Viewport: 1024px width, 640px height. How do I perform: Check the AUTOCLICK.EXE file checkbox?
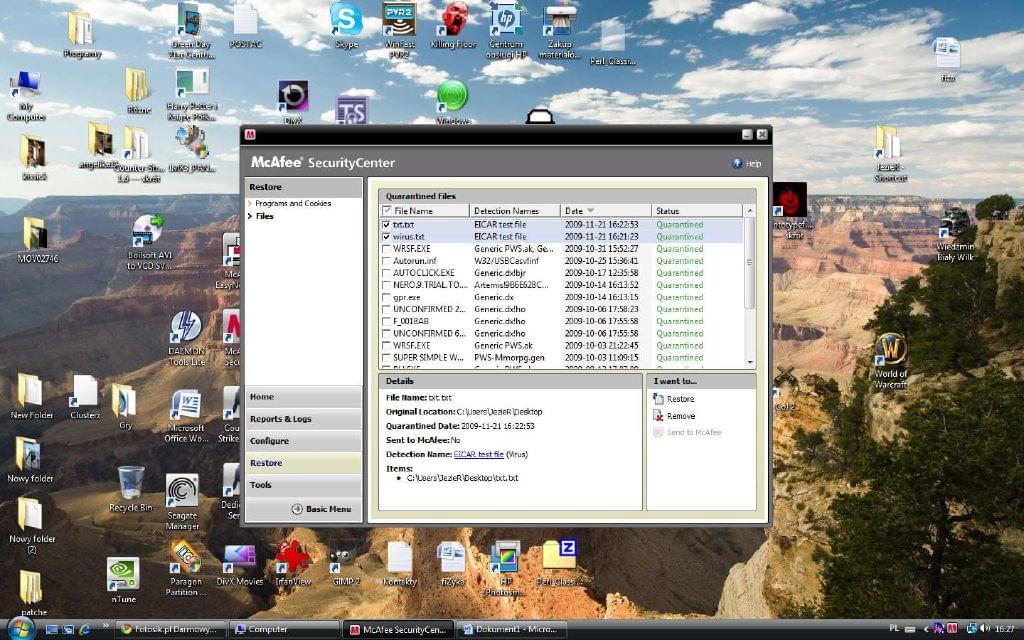(387, 273)
